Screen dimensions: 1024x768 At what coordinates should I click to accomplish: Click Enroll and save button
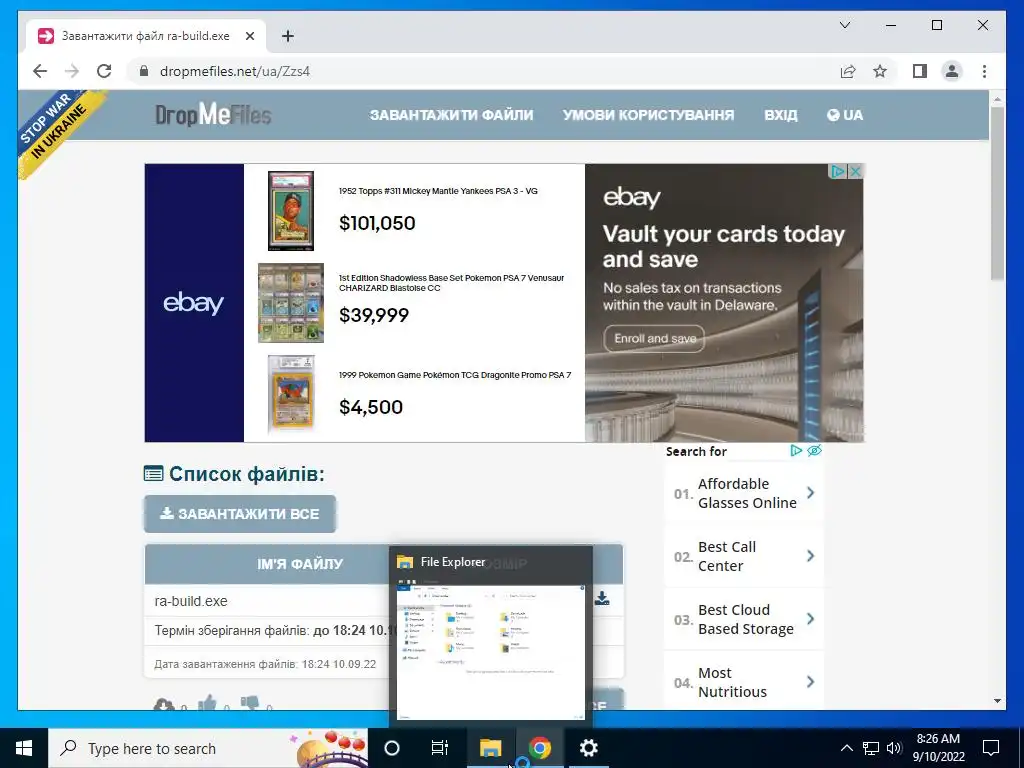coord(654,338)
